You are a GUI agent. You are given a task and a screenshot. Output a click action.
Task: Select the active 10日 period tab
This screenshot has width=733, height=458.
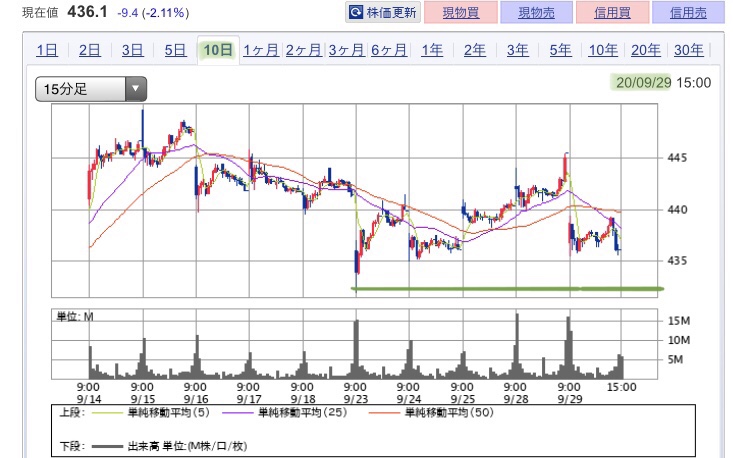[218, 50]
